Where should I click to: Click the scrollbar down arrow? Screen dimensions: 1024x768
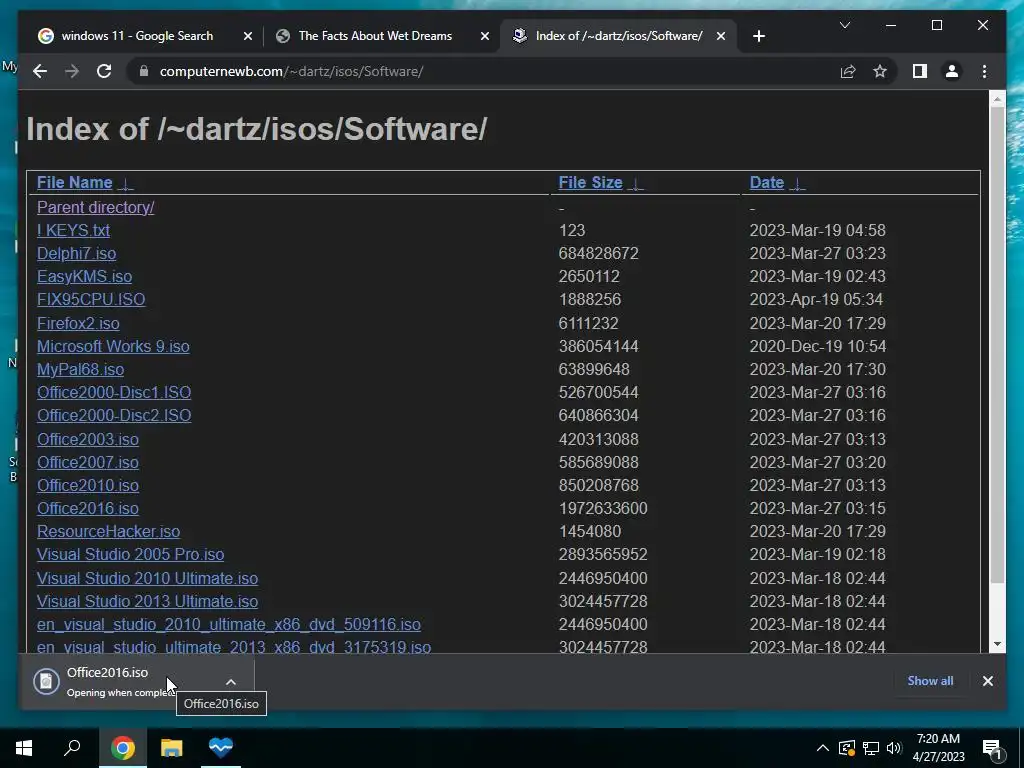click(x=997, y=644)
